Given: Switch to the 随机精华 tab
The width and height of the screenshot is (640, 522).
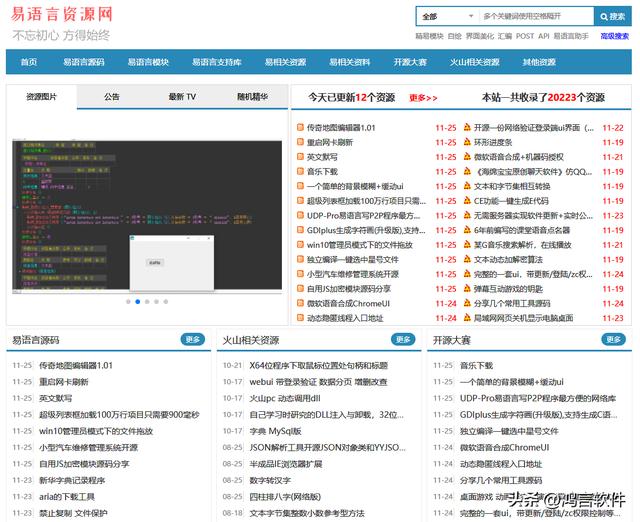Looking at the screenshot, I should [253, 97].
